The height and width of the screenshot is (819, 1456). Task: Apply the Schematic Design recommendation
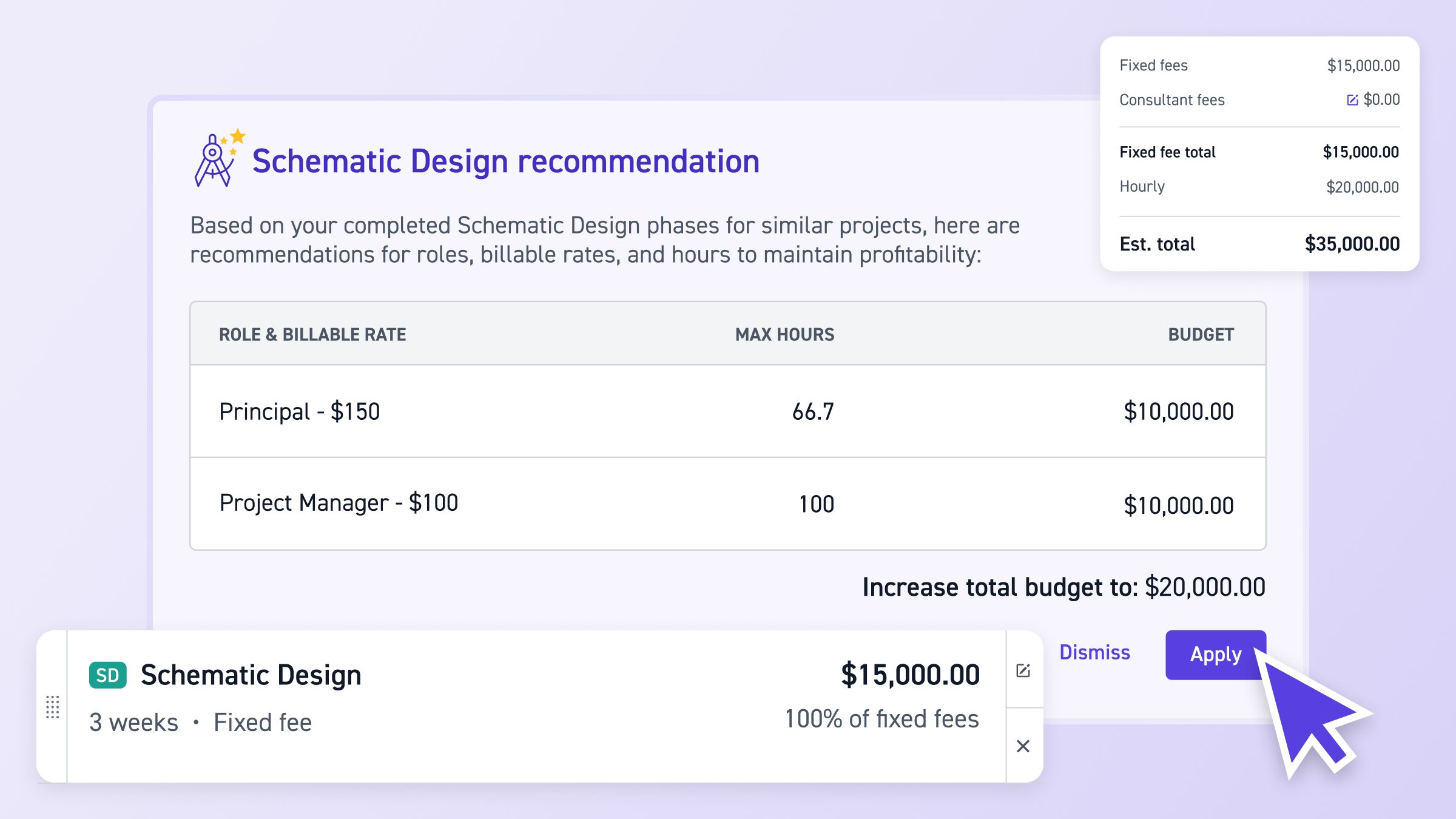tap(1215, 654)
